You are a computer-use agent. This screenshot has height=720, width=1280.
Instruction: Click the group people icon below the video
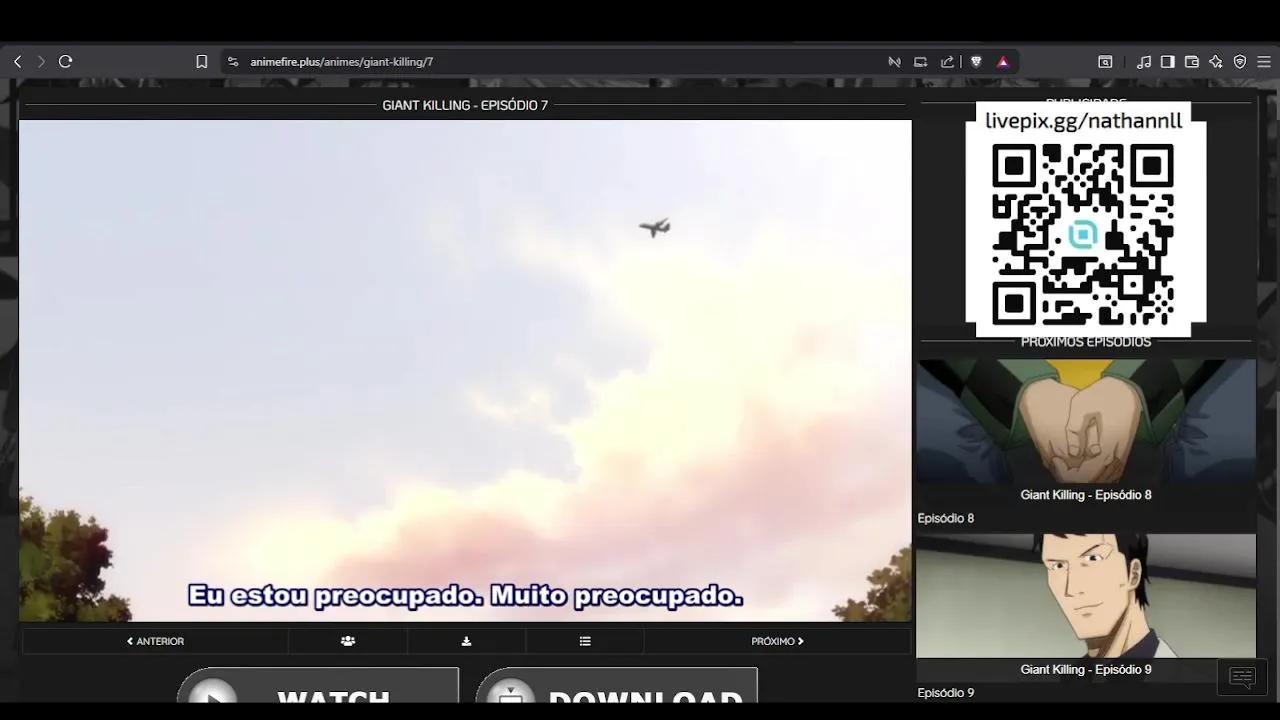(348, 641)
